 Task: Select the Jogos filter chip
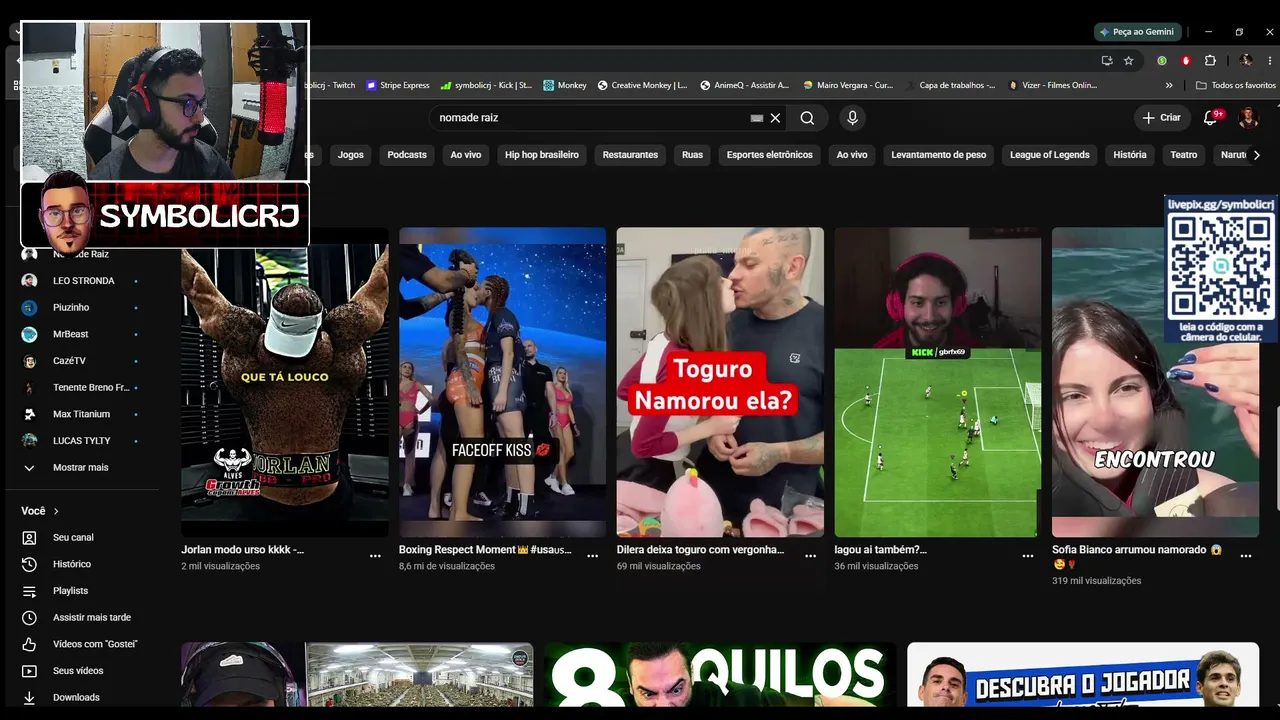[x=351, y=155]
